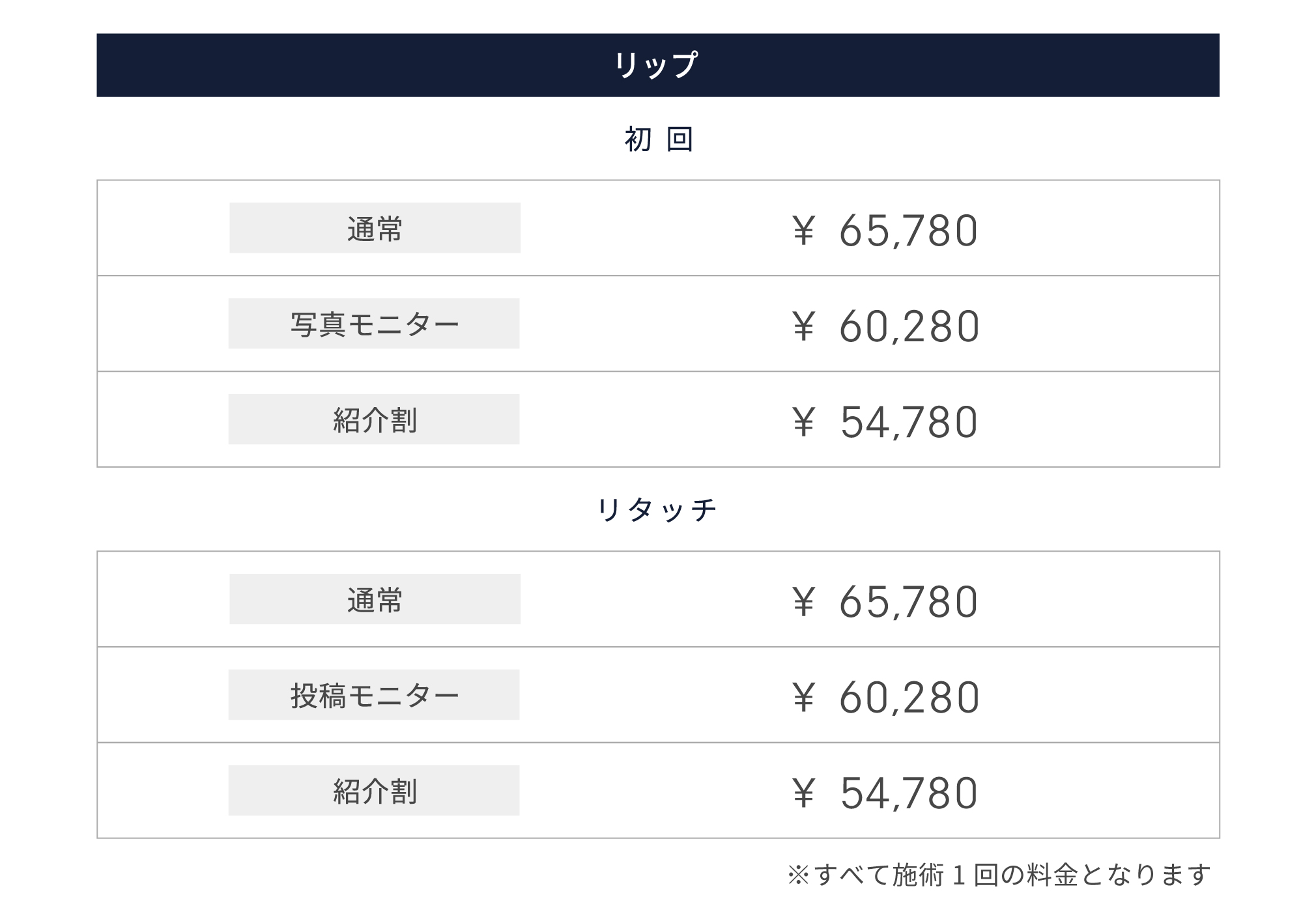Click the 紹介割 label under 初回
Screen dimensions: 1316x921
[374, 420]
